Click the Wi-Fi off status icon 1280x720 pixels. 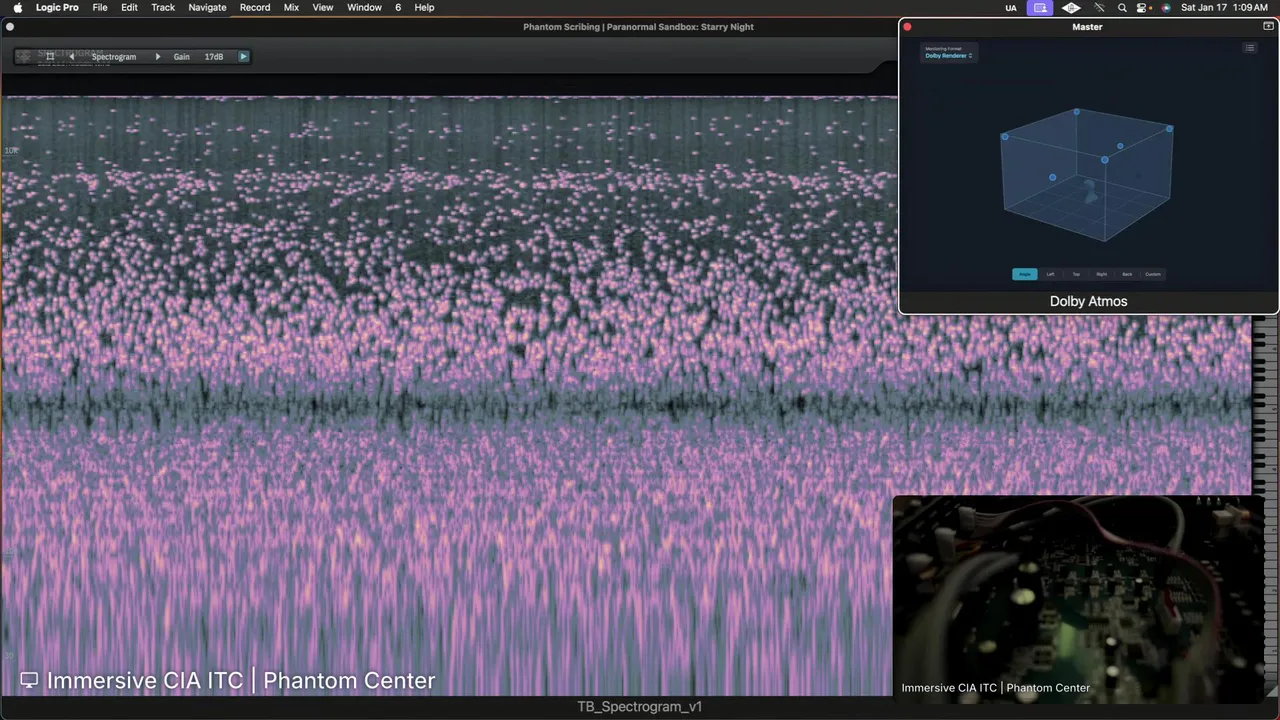[1099, 8]
